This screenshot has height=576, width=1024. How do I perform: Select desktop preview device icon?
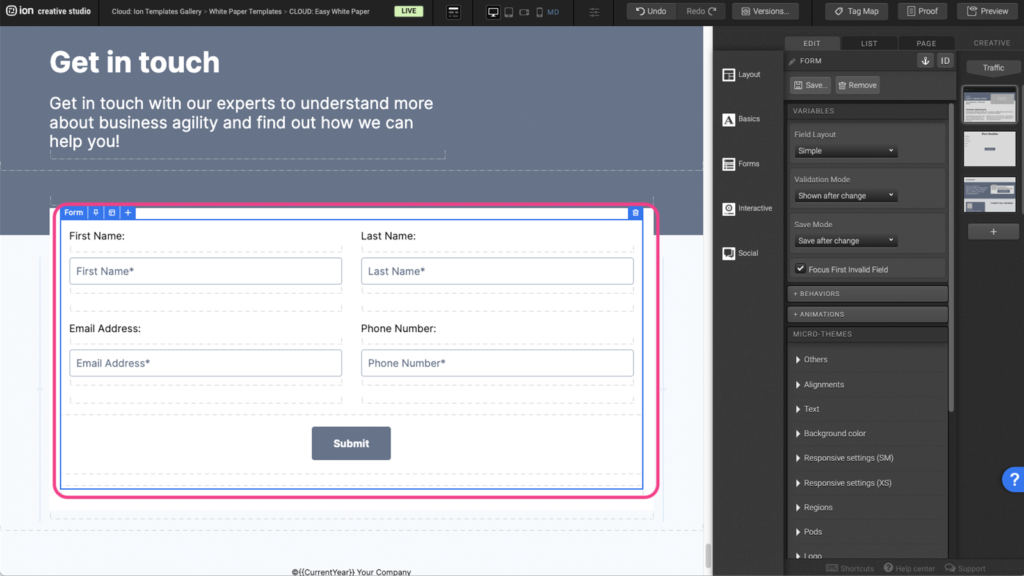(x=493, y=12)
